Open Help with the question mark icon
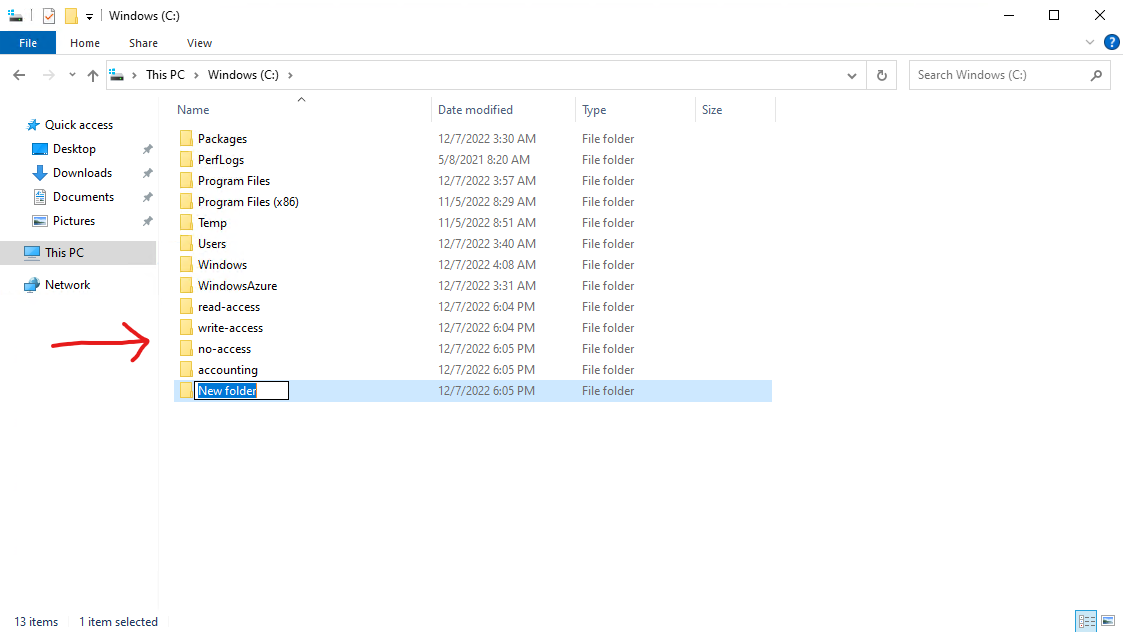Image resolution: width=1123 pixels, height=632 pixels. tap(1112, 43)
